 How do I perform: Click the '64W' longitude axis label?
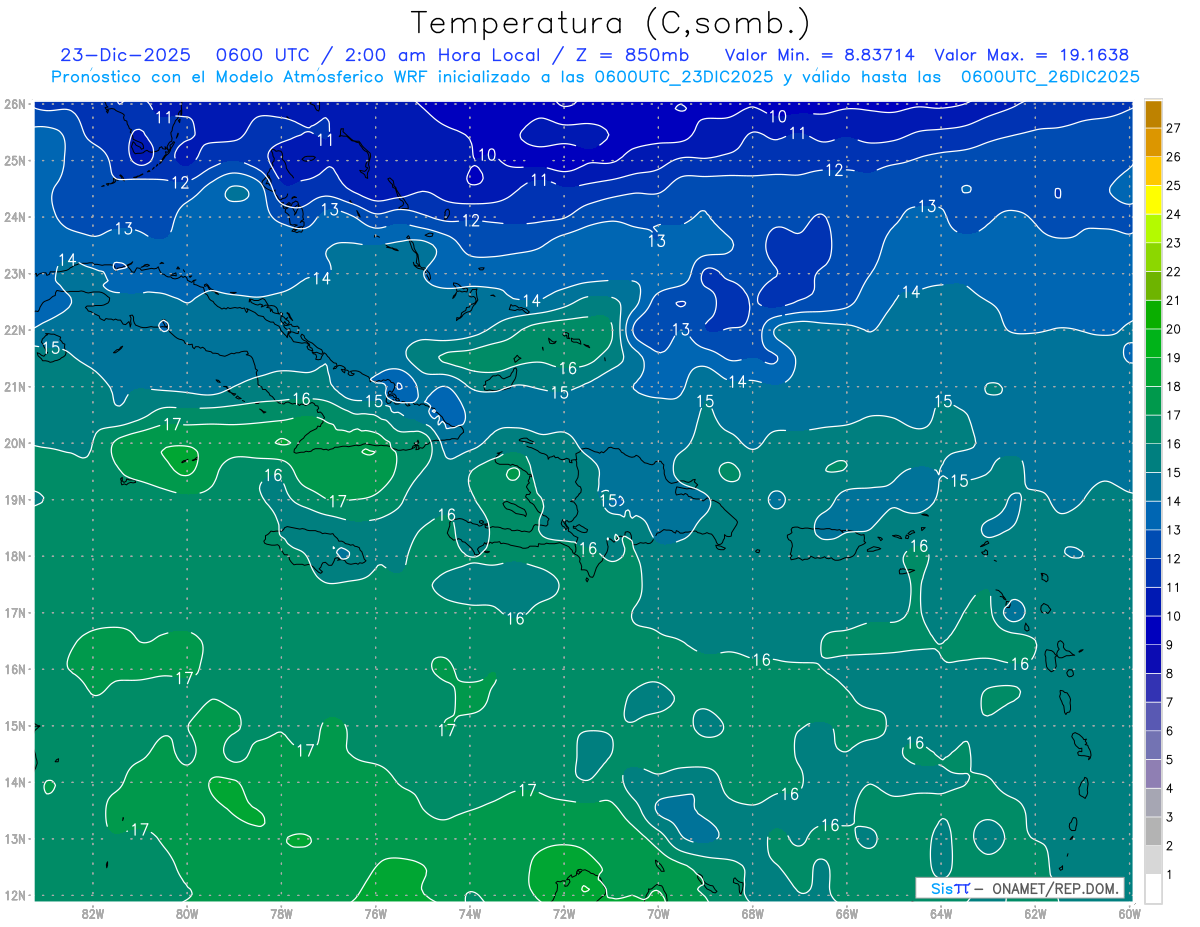pyautogui.click(x=940, y=913)
